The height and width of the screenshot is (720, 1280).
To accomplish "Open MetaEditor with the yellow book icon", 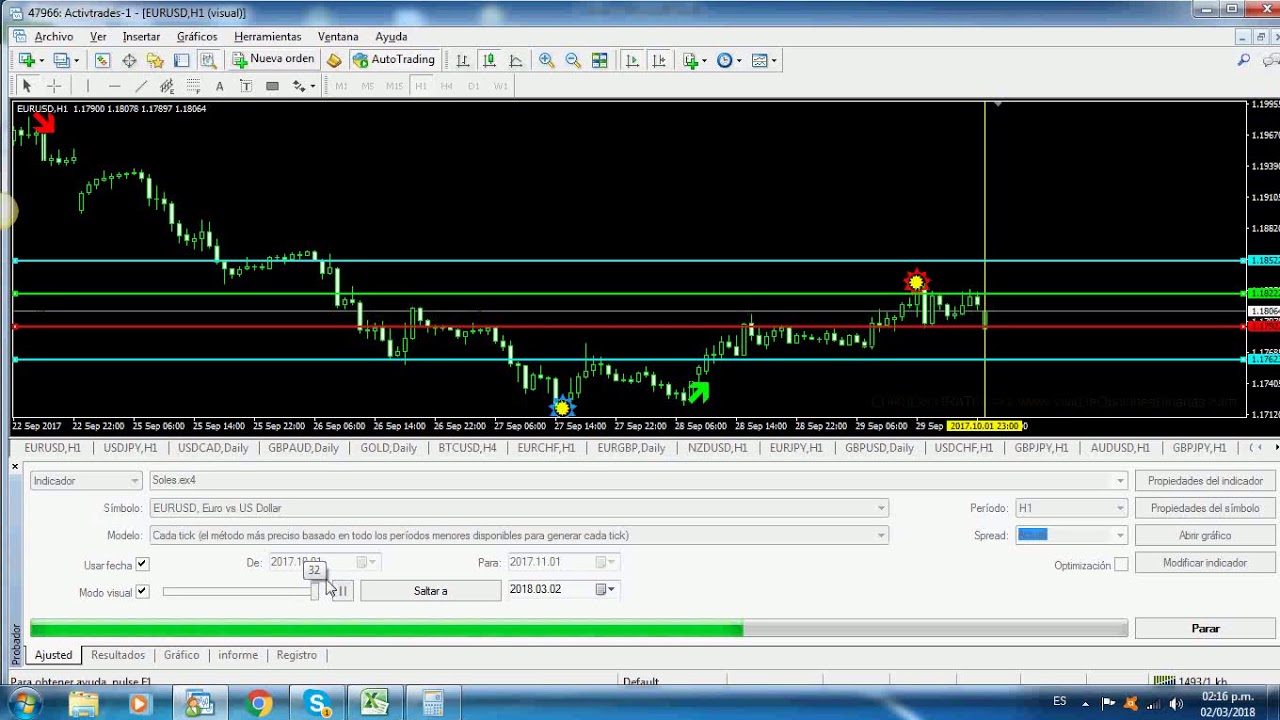I will point(334,60).
